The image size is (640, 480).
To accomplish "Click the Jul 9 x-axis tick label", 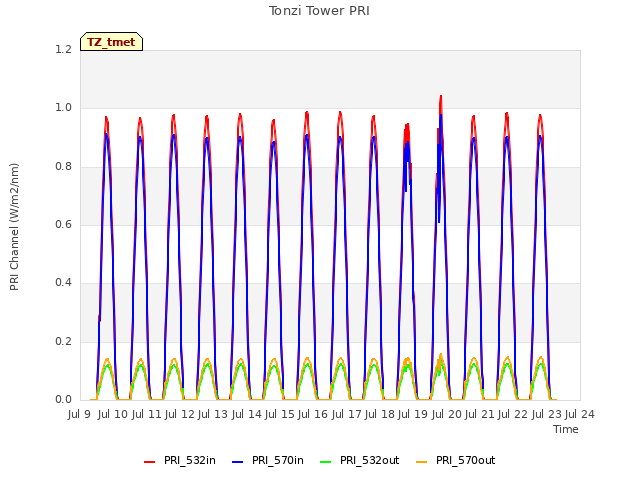I will (79, 414).
